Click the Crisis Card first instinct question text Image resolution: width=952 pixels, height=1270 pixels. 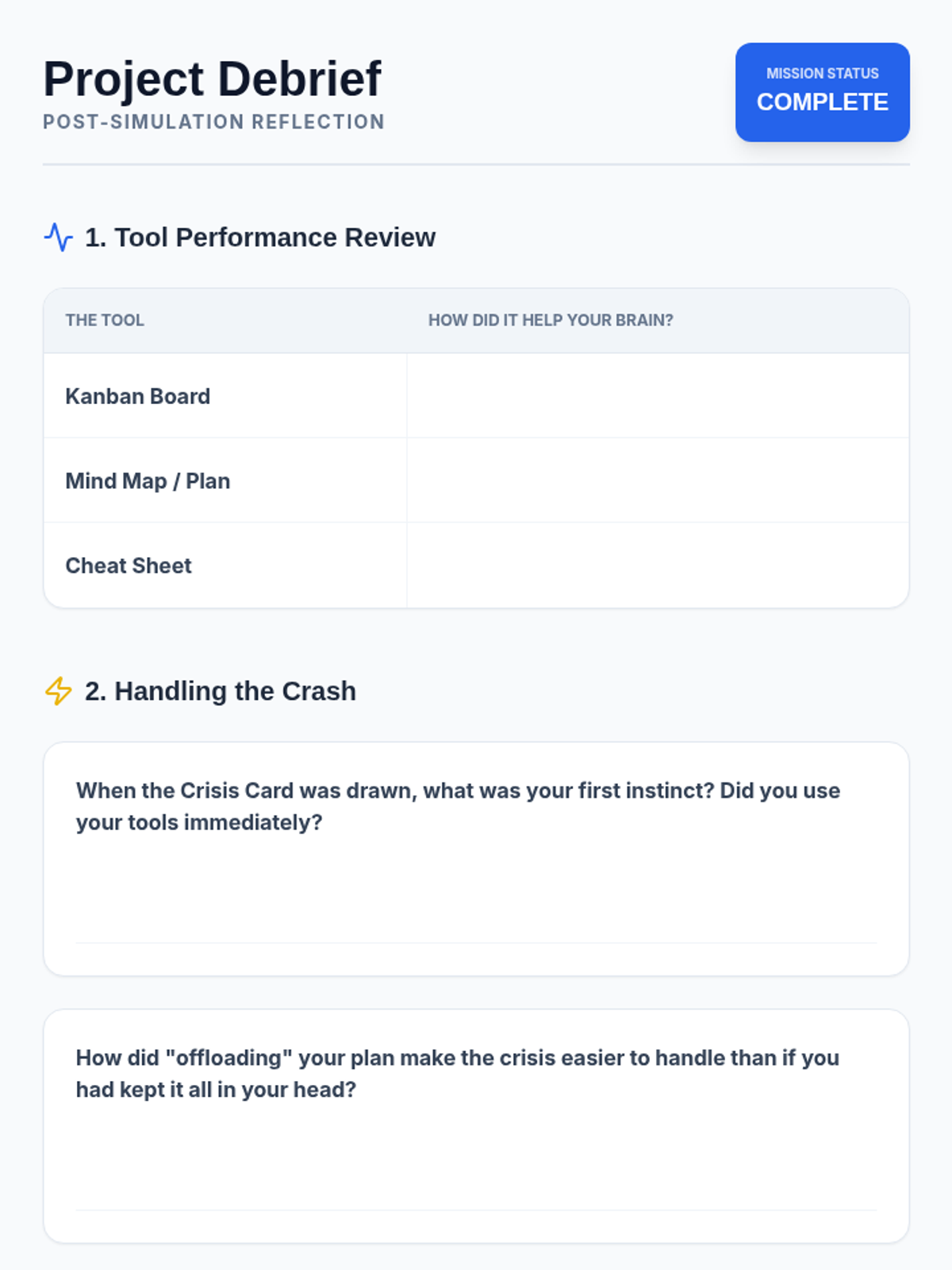pos(458,806)
